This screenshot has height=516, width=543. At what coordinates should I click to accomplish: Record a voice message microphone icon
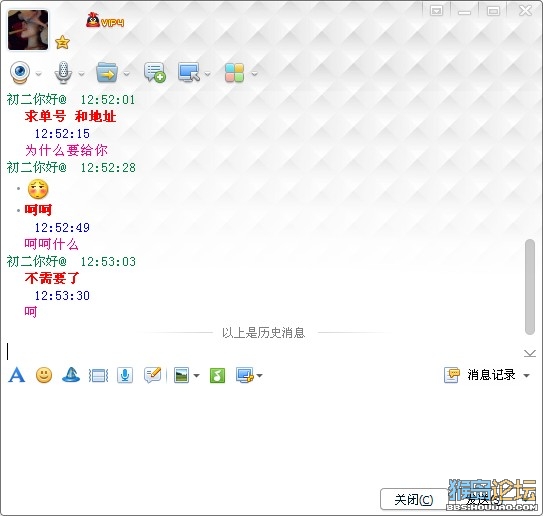tap(125, 375)
